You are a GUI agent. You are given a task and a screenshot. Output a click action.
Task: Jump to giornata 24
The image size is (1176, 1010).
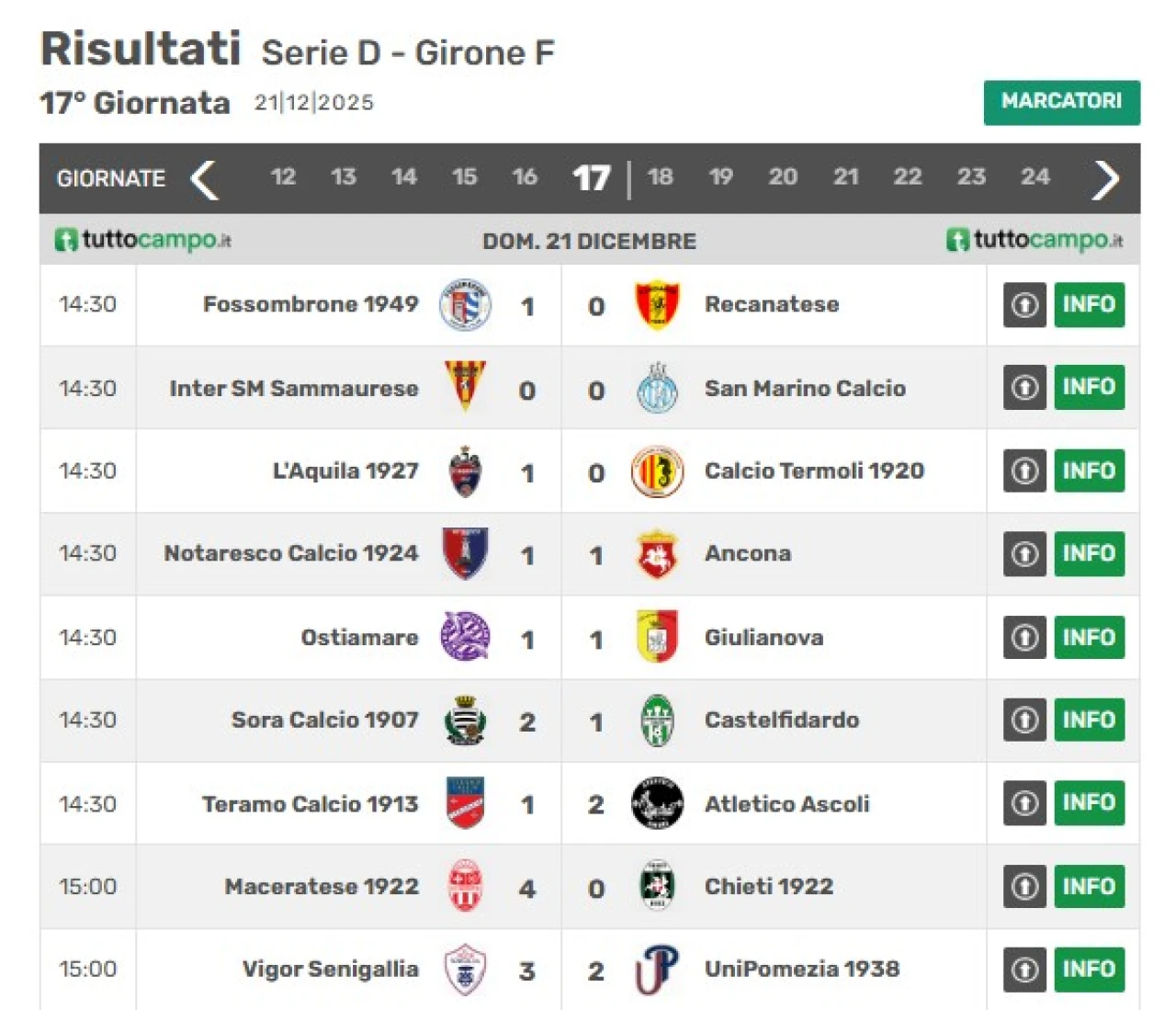[1035, 176]
